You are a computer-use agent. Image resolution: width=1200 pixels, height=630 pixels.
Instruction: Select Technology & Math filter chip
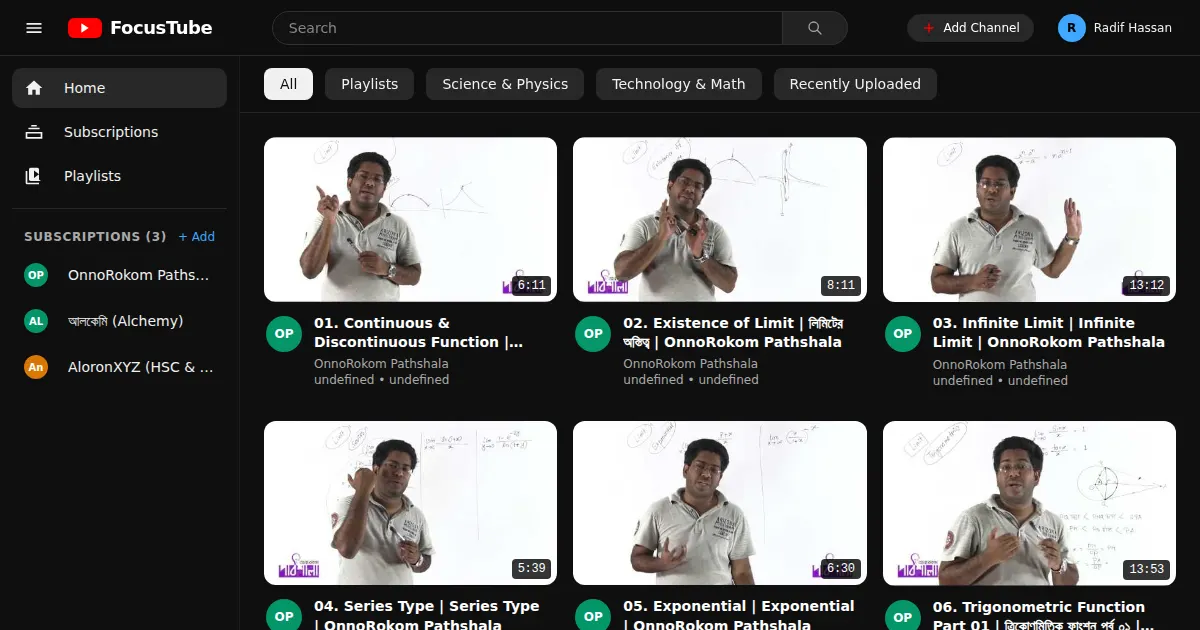679,84
